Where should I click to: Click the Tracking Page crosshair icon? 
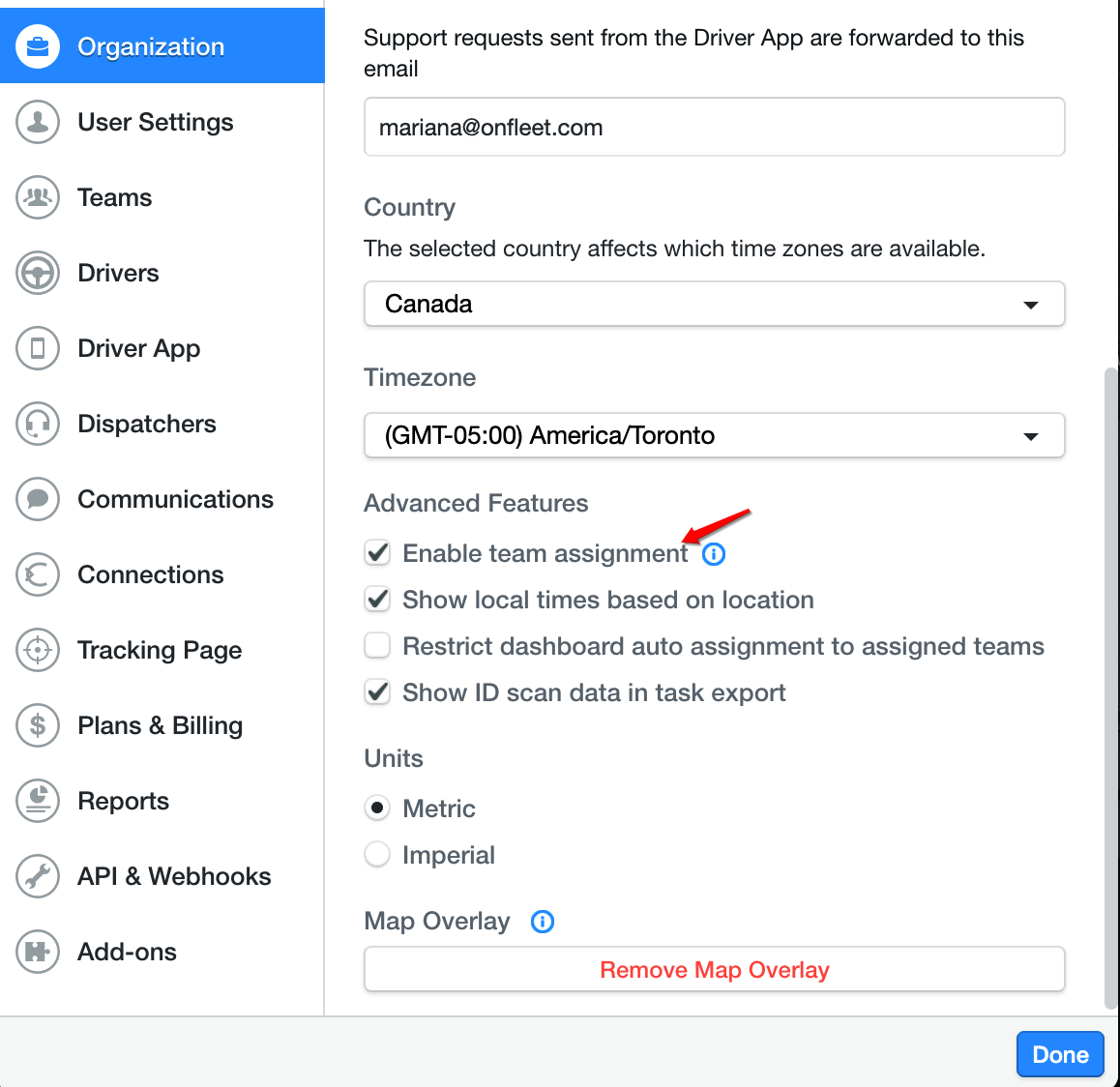point(37,650)
